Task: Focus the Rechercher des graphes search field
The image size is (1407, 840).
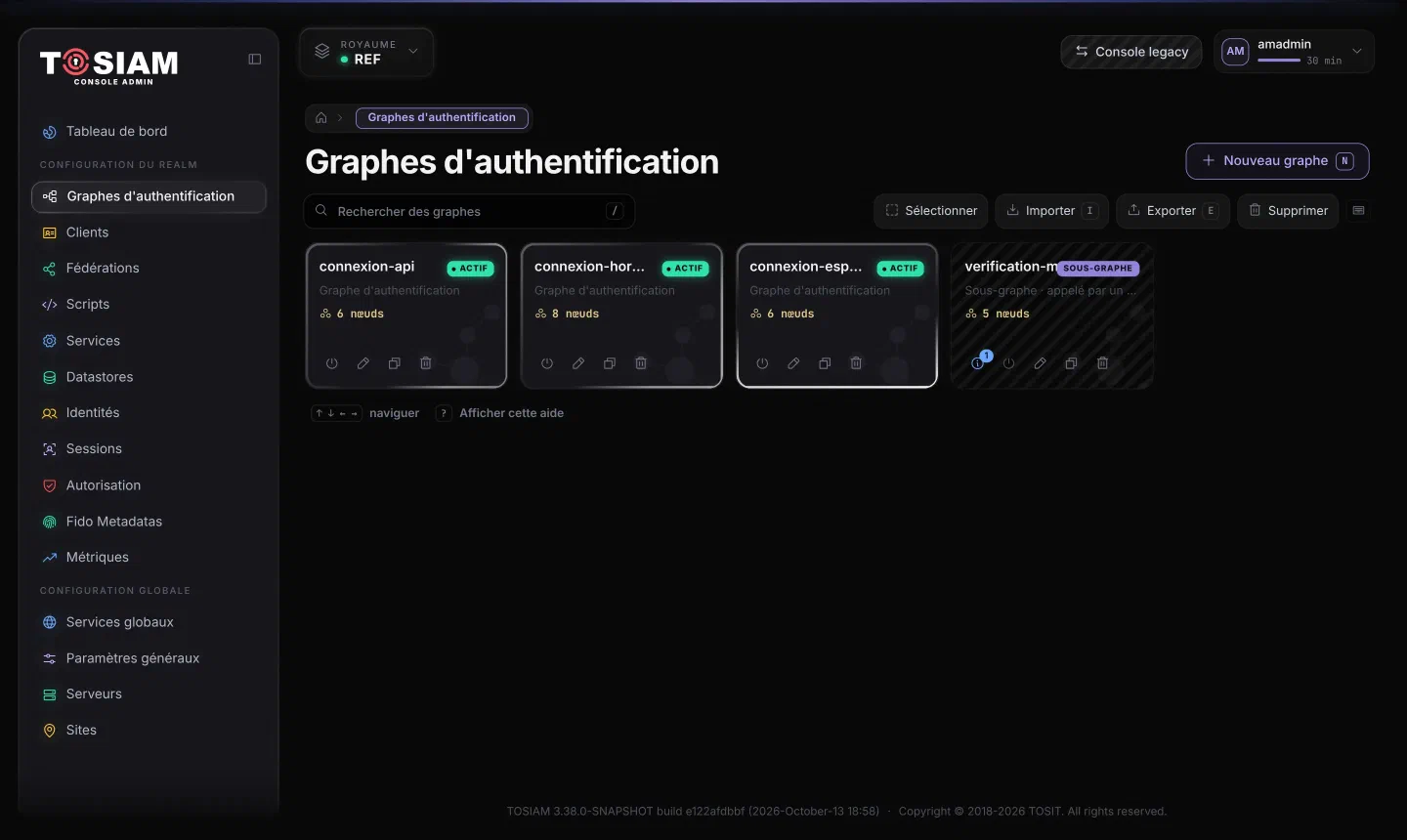Action: click(x=470, y=211)
